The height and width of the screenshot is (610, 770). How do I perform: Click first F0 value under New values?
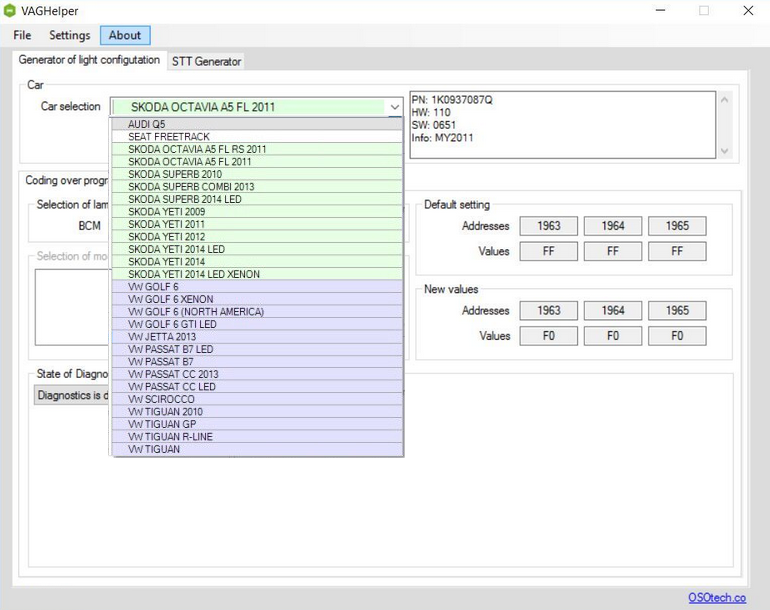click(549, 336)
